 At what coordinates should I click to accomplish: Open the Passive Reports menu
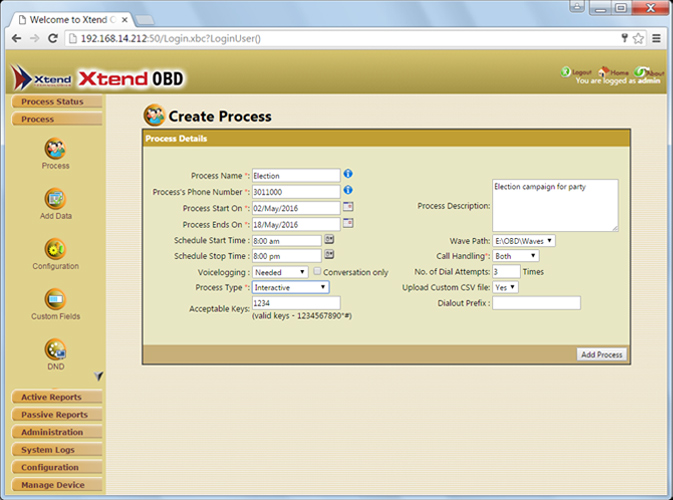tap(57, 415)
